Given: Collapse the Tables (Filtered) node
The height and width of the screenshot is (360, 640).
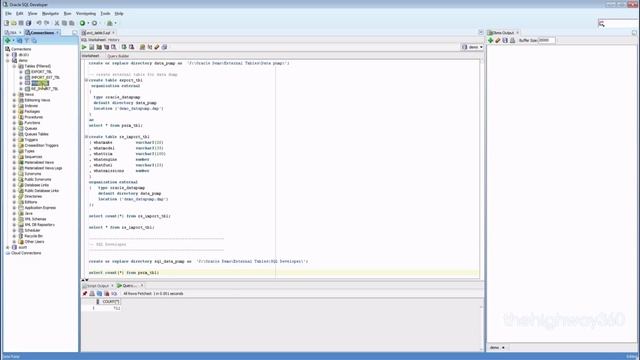Looking at the screenshot, I should coord(15,66).
